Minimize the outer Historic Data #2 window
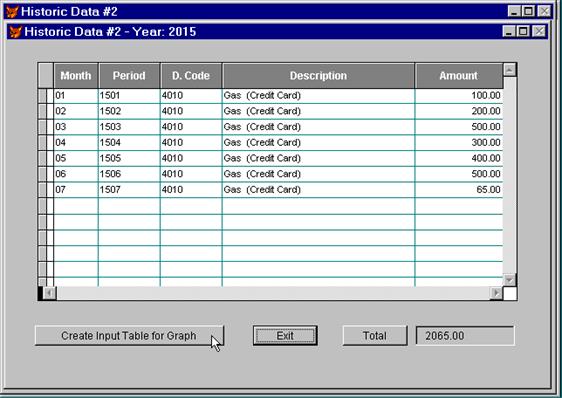The width and height of the screenshot is (562, 398). (x=514, y=11)
